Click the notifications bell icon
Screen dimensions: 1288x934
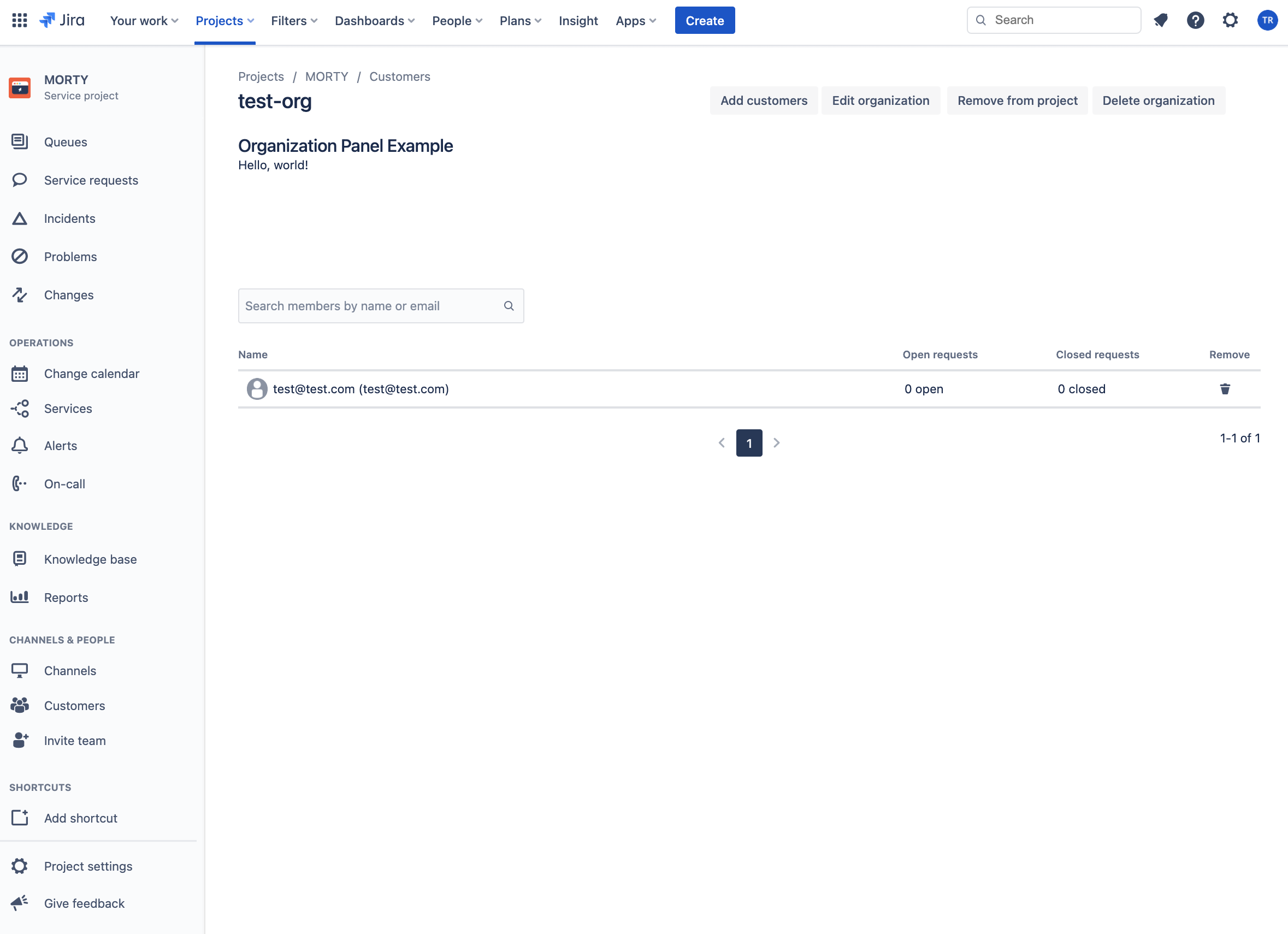tap(1161, 20)
